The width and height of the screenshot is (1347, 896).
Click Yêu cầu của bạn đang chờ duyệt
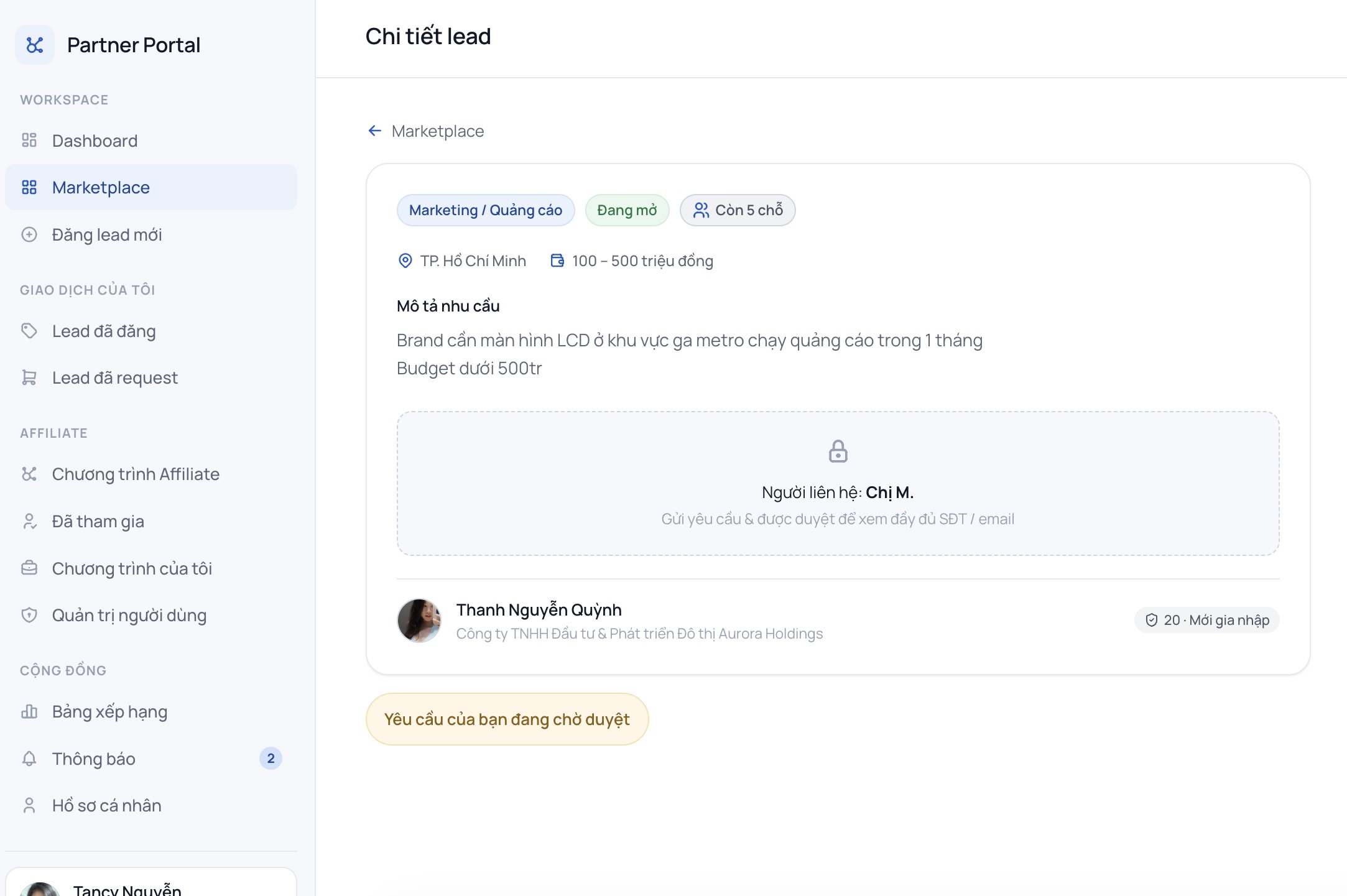507,719
